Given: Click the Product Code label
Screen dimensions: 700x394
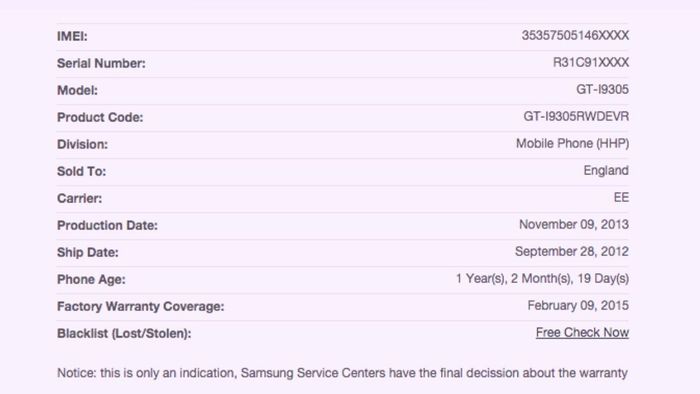Looking at the screenshot, I should coord(100,117).
